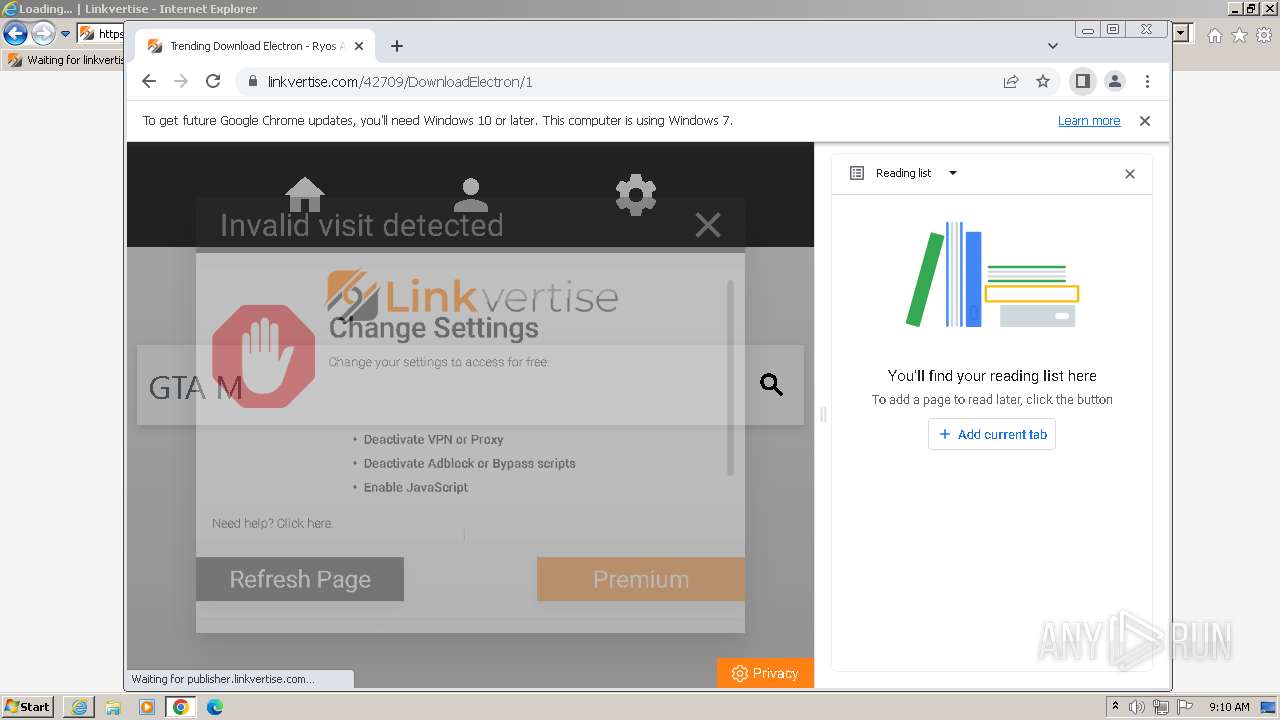The width and height of the screenshot is (1280, 720).
Task: Open Internet Explorer favorites star
Action: [1239, 35]
